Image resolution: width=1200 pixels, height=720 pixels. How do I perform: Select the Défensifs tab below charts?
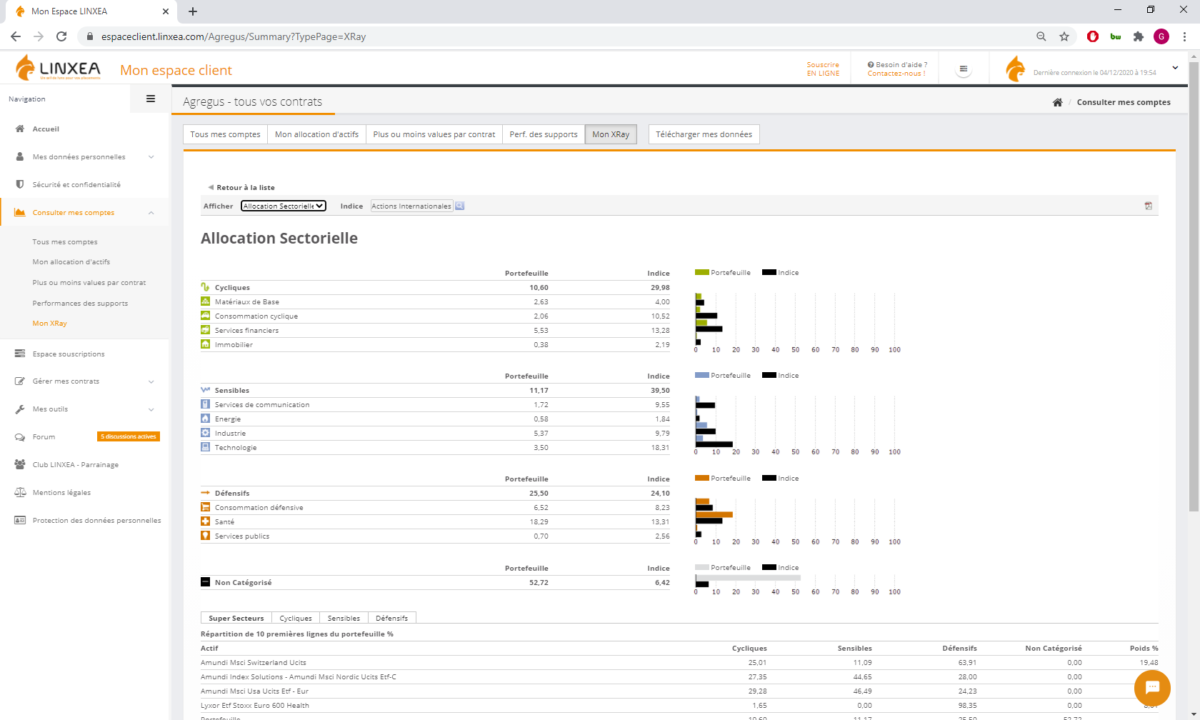point(392,618)
